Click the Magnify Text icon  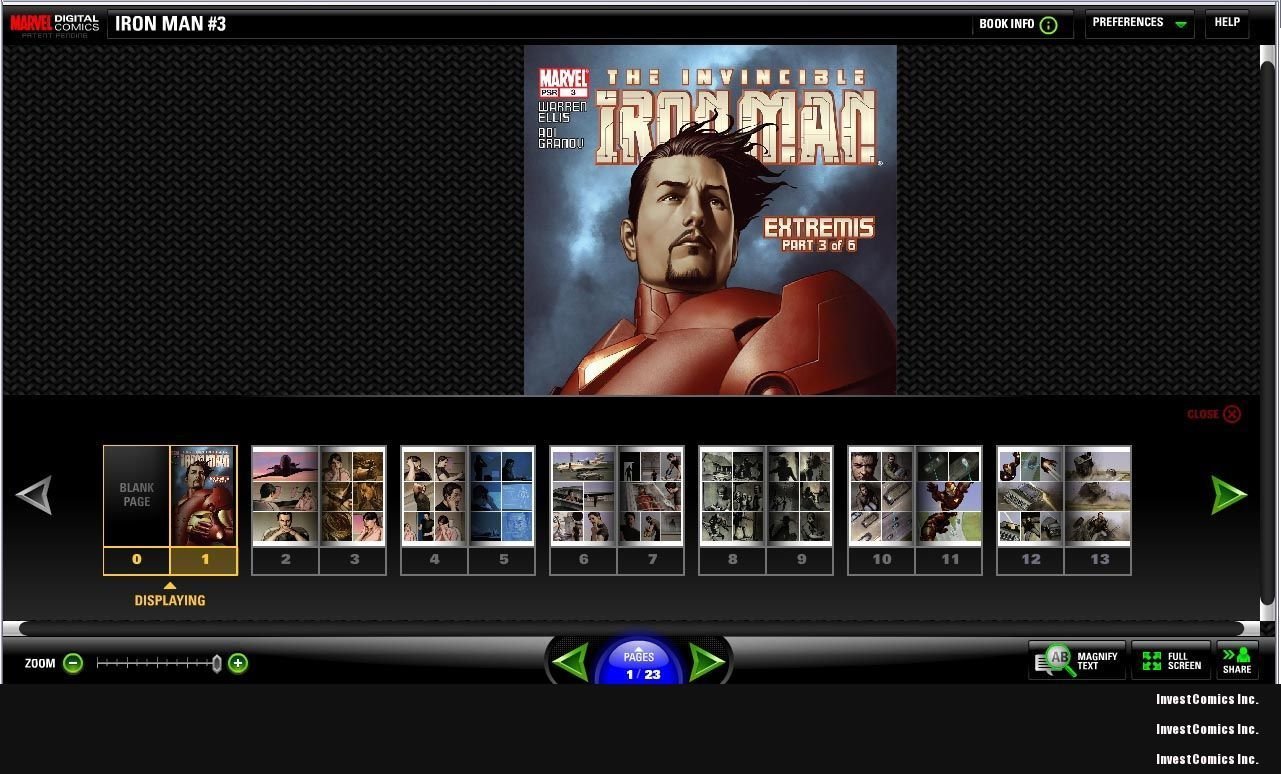[1077, 661]
